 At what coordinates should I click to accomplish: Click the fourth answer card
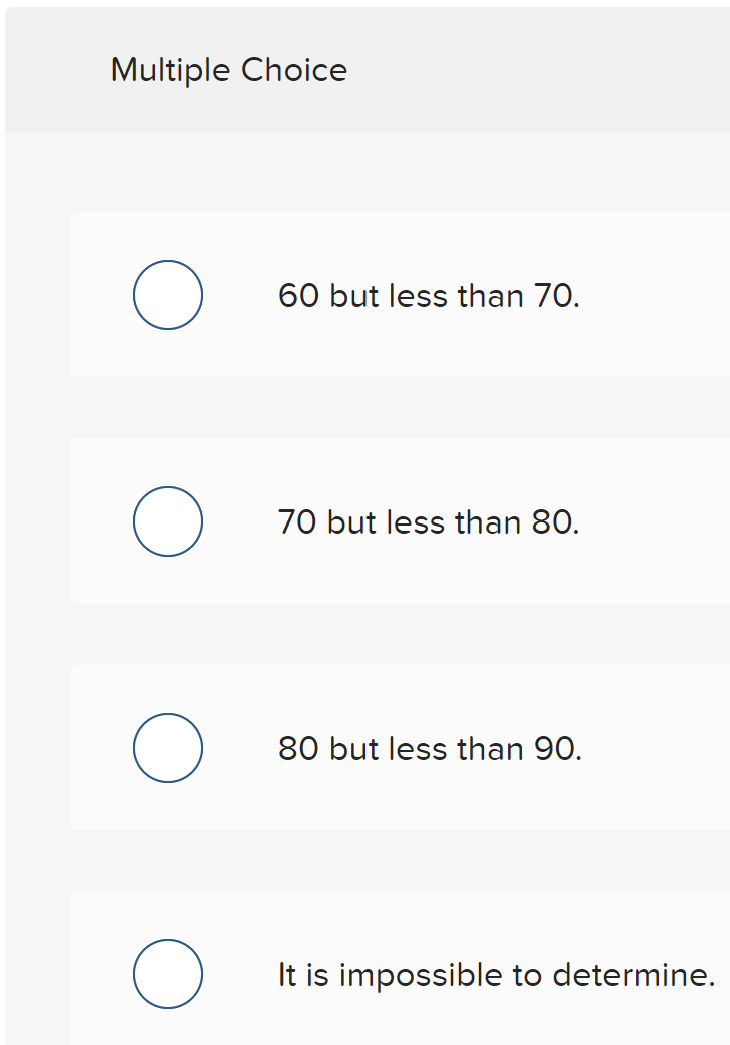pyautogui.click(x=400, y=968)
